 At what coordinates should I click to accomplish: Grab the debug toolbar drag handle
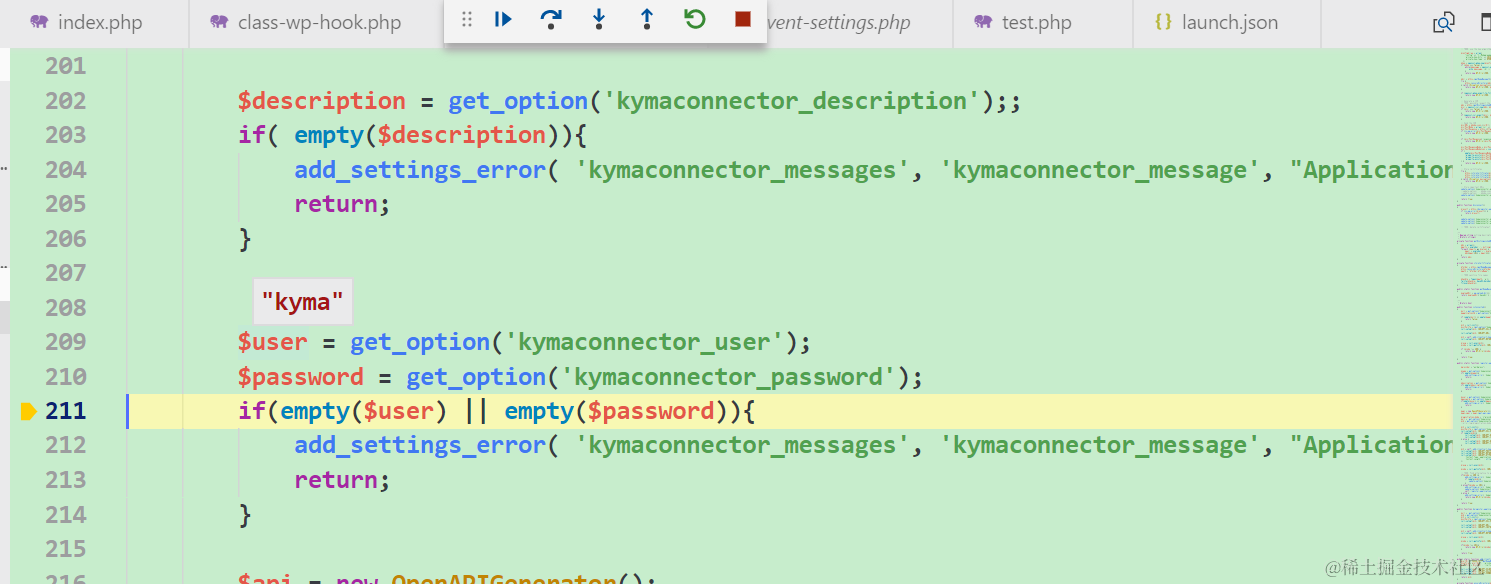466,19
